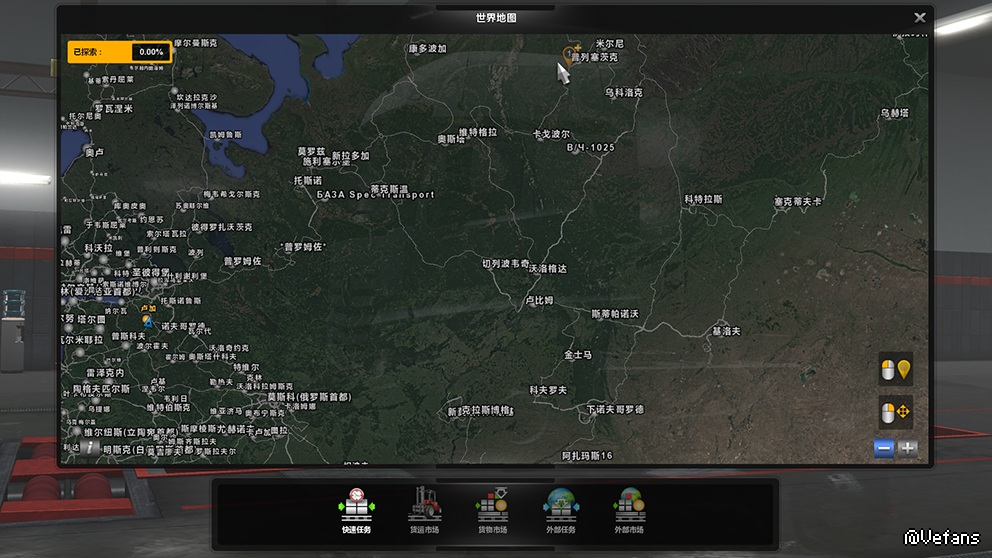992x558 pixels.
Task: Click the blue player position arrow near 卢加
Action: (x=147, y=322)
